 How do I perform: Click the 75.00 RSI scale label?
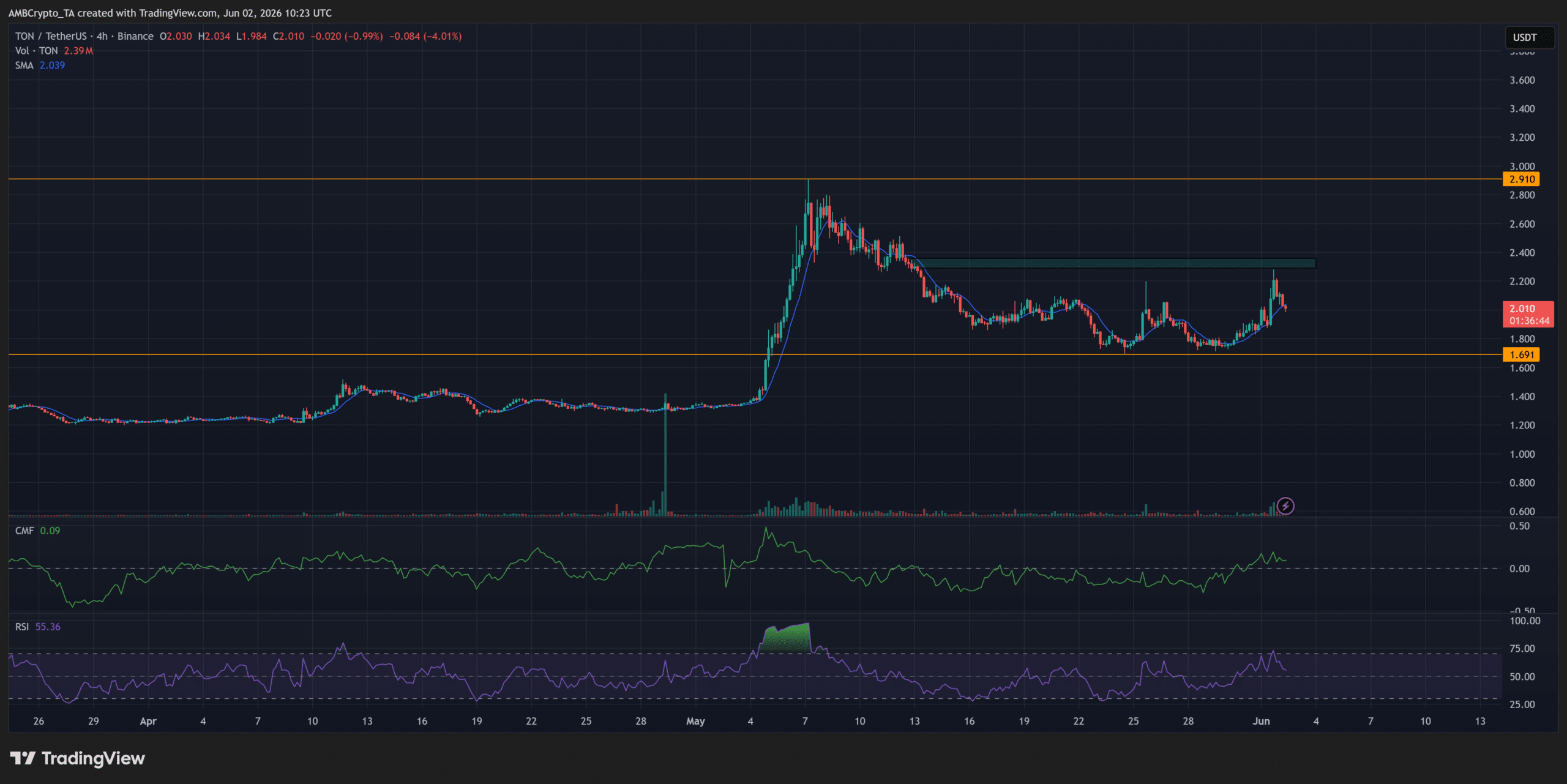coord(1522,649)
